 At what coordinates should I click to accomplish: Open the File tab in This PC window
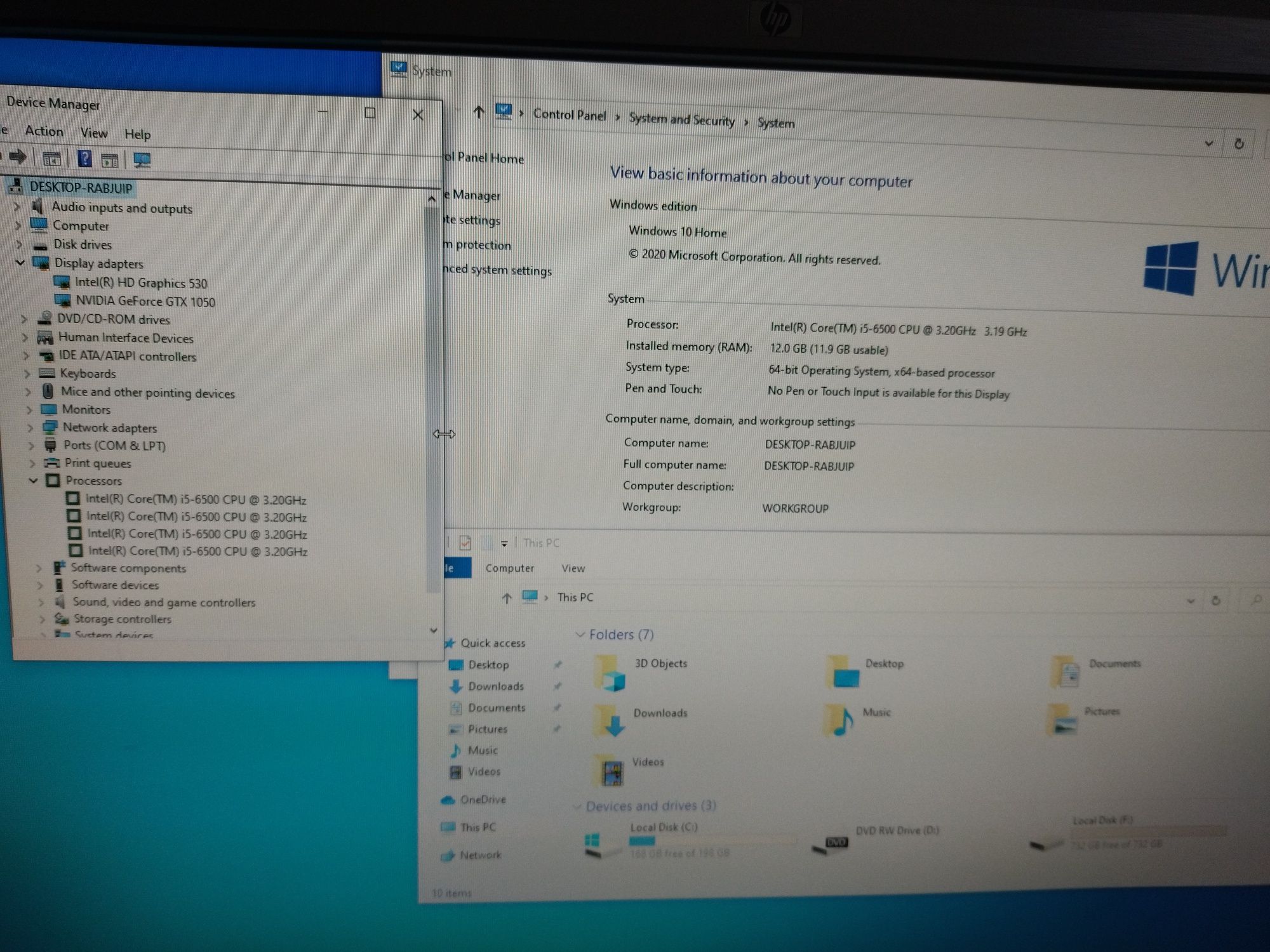(456, 568)
